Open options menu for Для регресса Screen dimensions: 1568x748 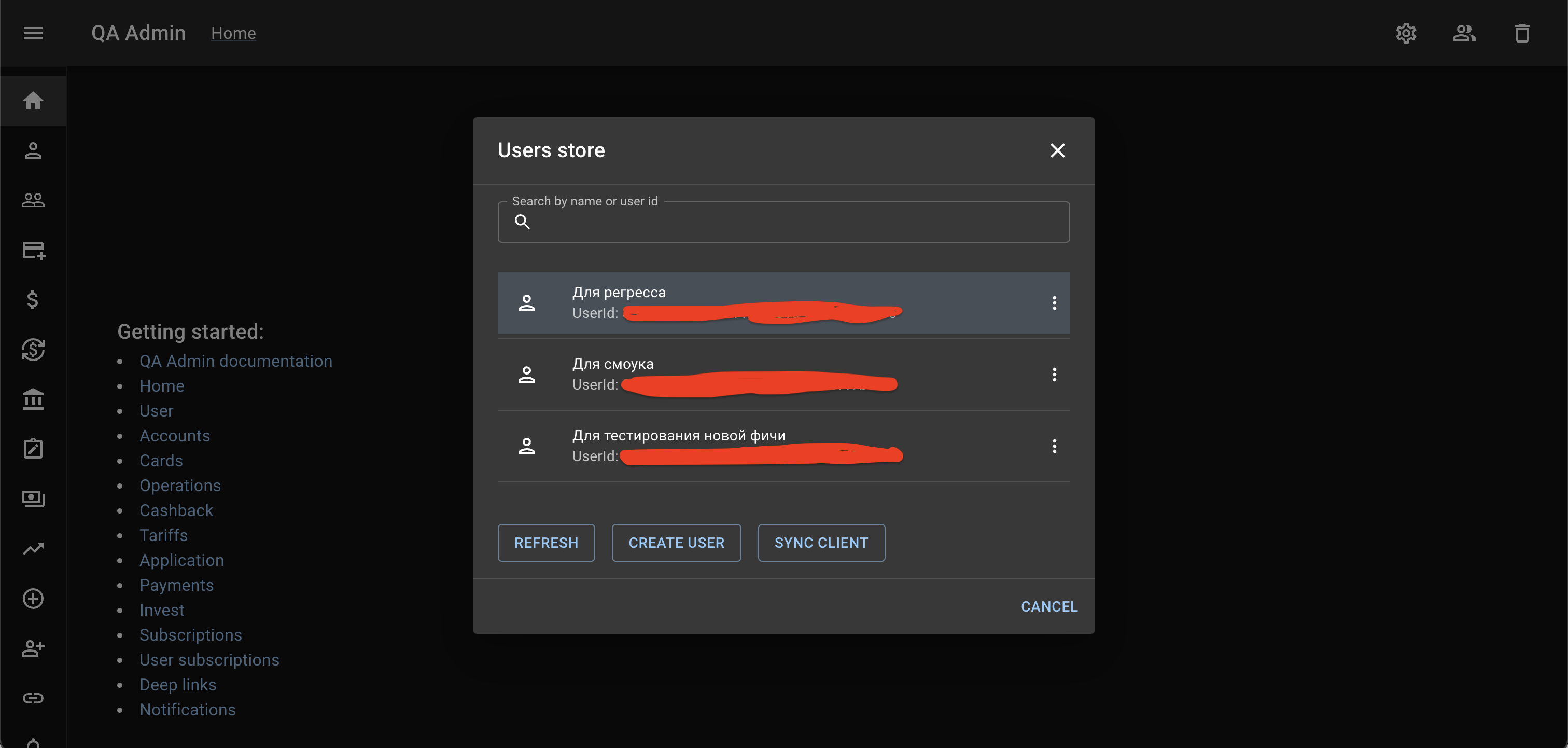pyautogui.click(x=1055, y=303)
